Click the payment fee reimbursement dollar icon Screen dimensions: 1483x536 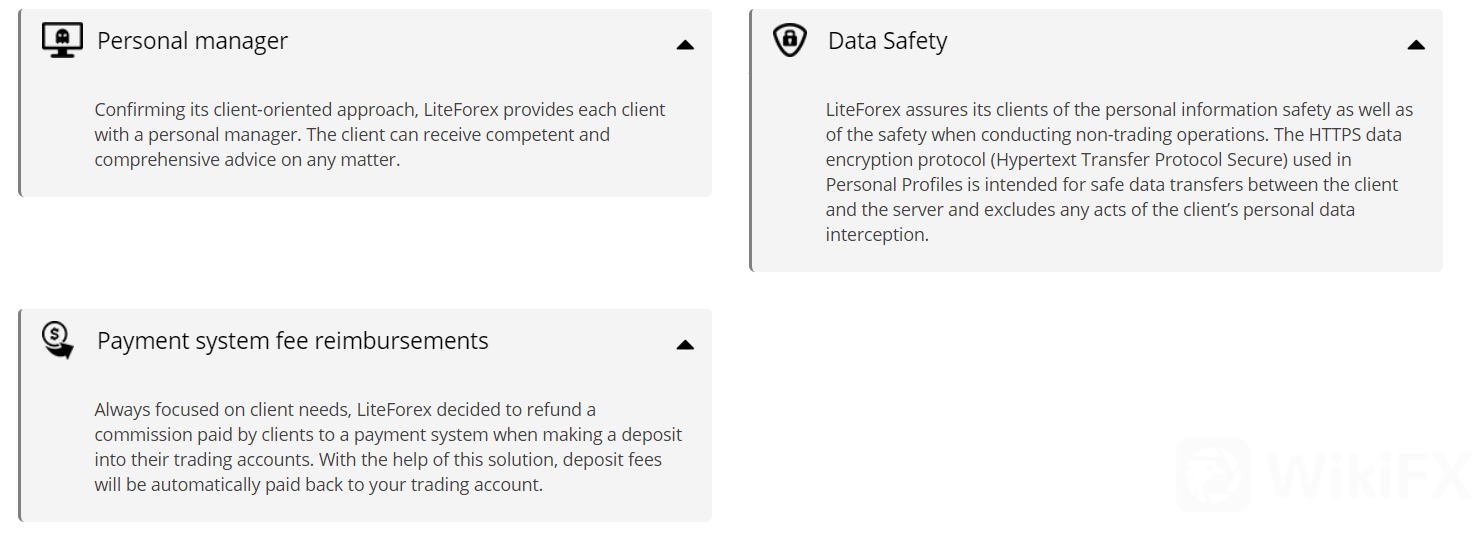click(x=58, y=340)
